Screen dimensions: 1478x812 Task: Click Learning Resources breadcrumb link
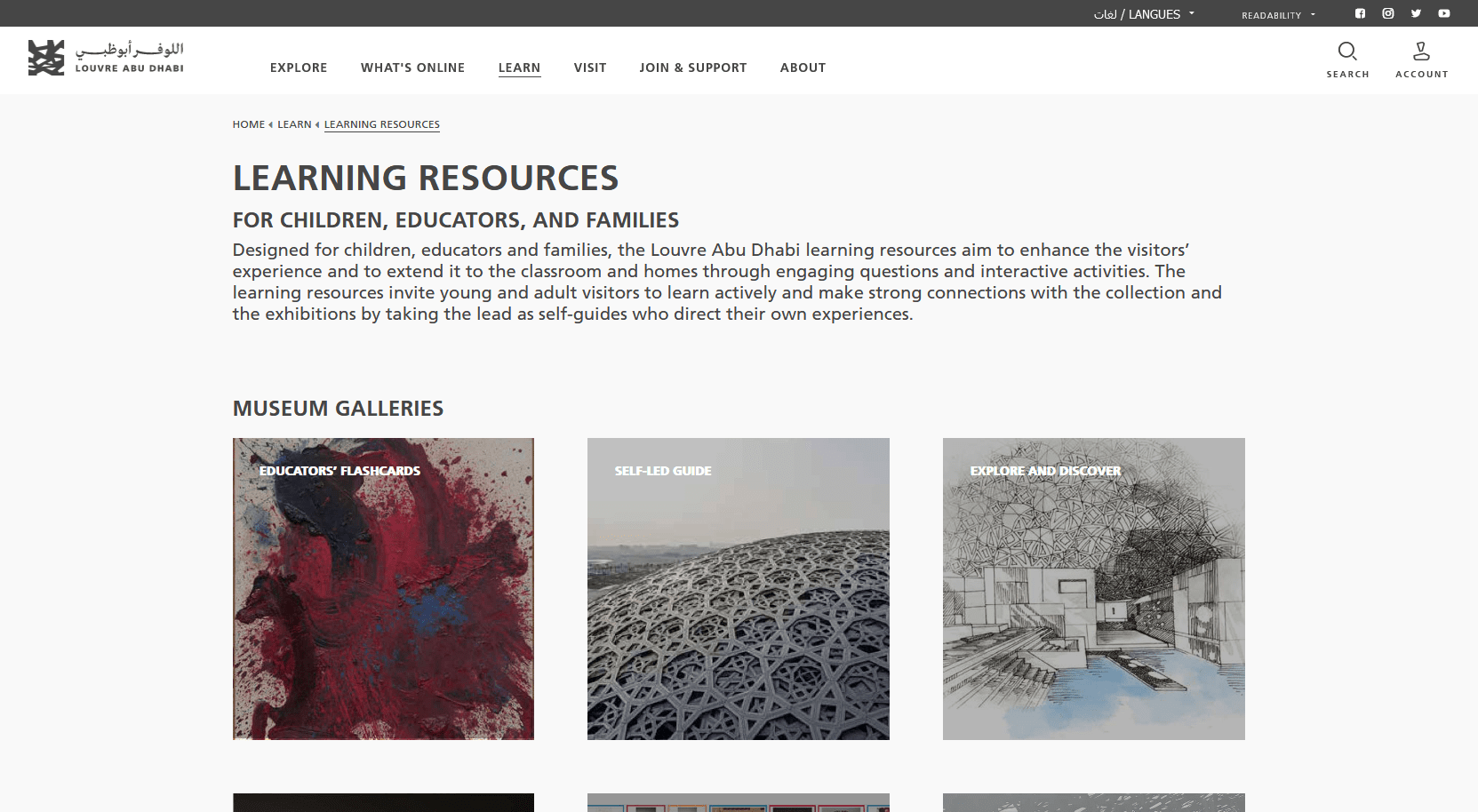coord(382,124)
